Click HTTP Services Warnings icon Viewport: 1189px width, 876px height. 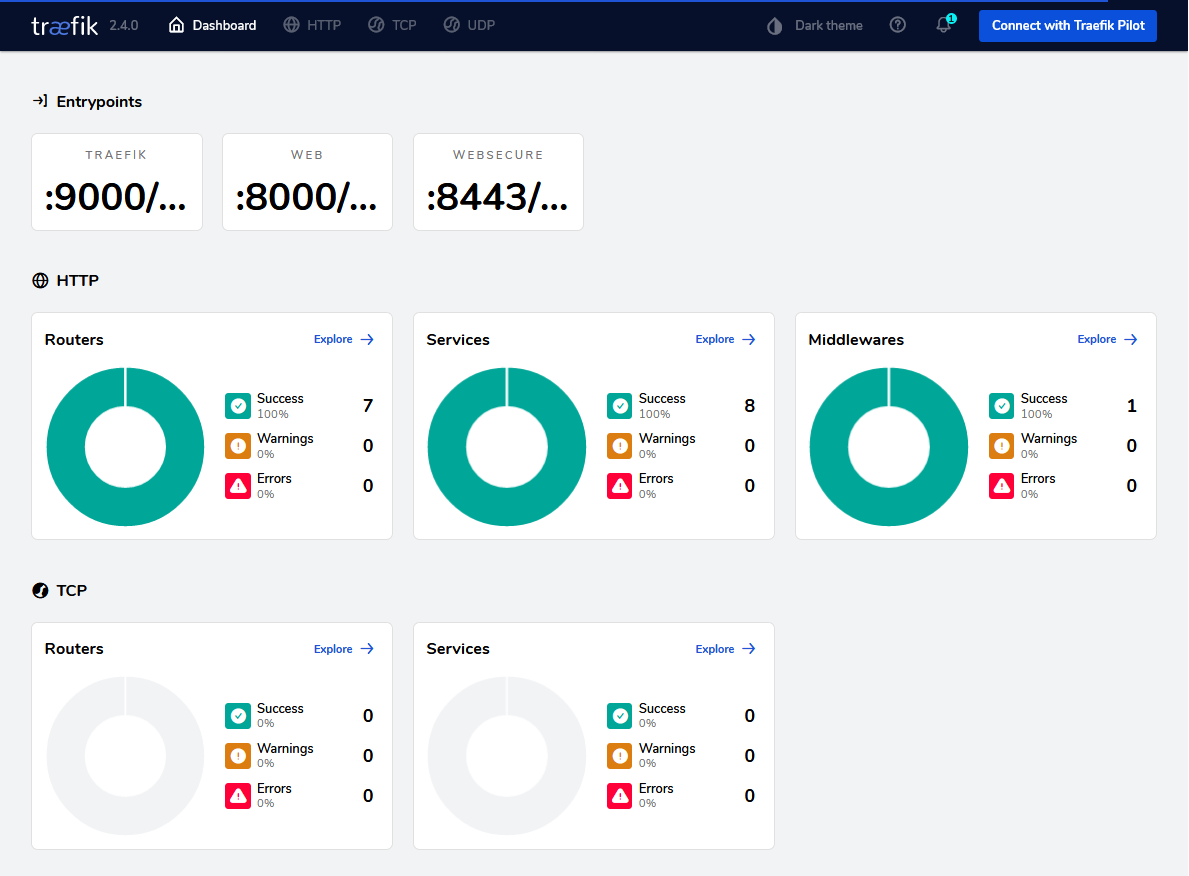[x=620, y=446]
